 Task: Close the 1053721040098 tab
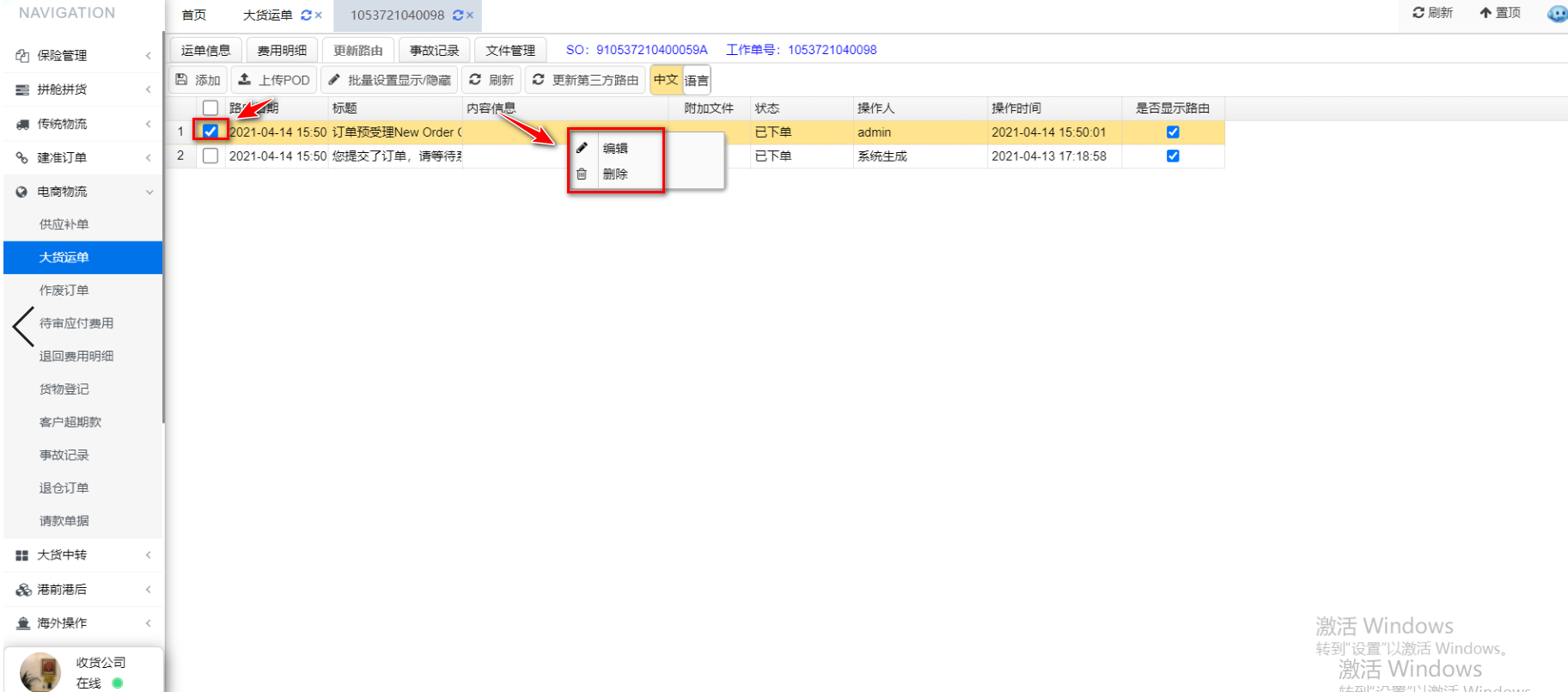click(x=470, y=15)
